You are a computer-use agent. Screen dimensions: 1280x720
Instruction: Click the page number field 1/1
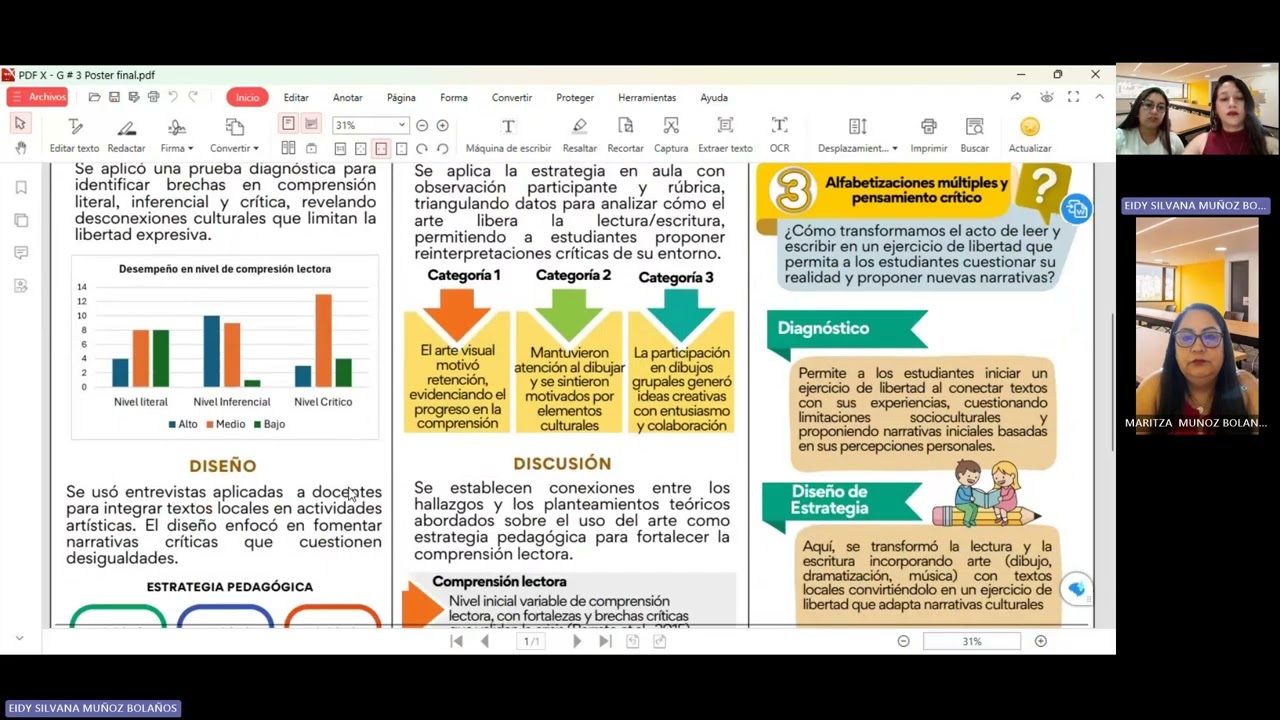pyautogui.click(x=533, y=641)
